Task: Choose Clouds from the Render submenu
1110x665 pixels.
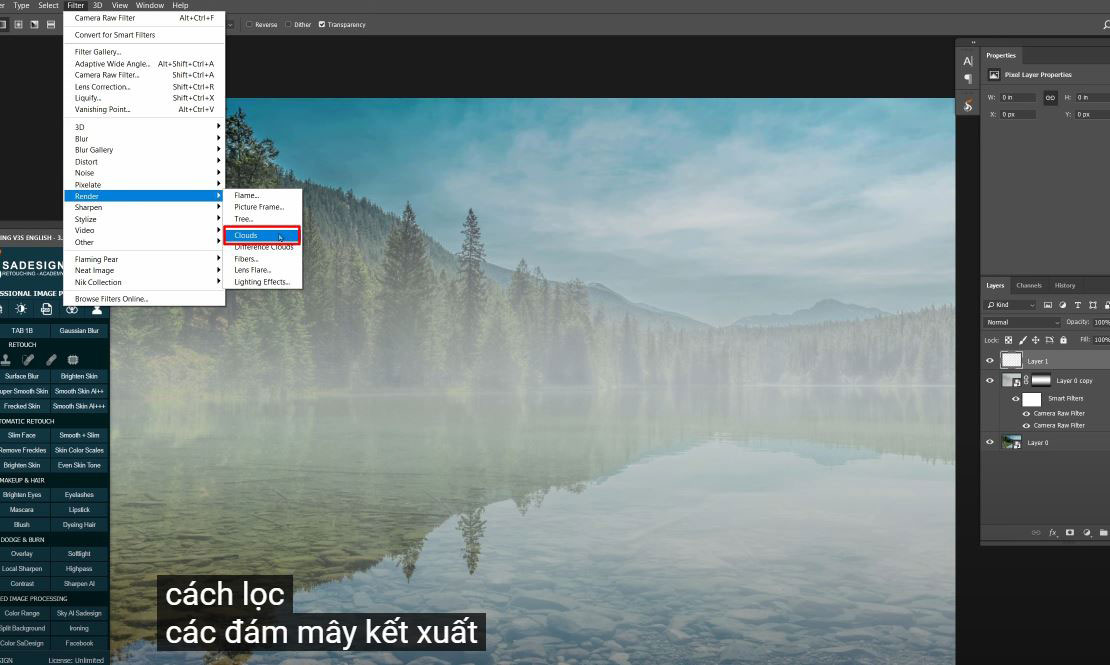Action: [262, 235]
